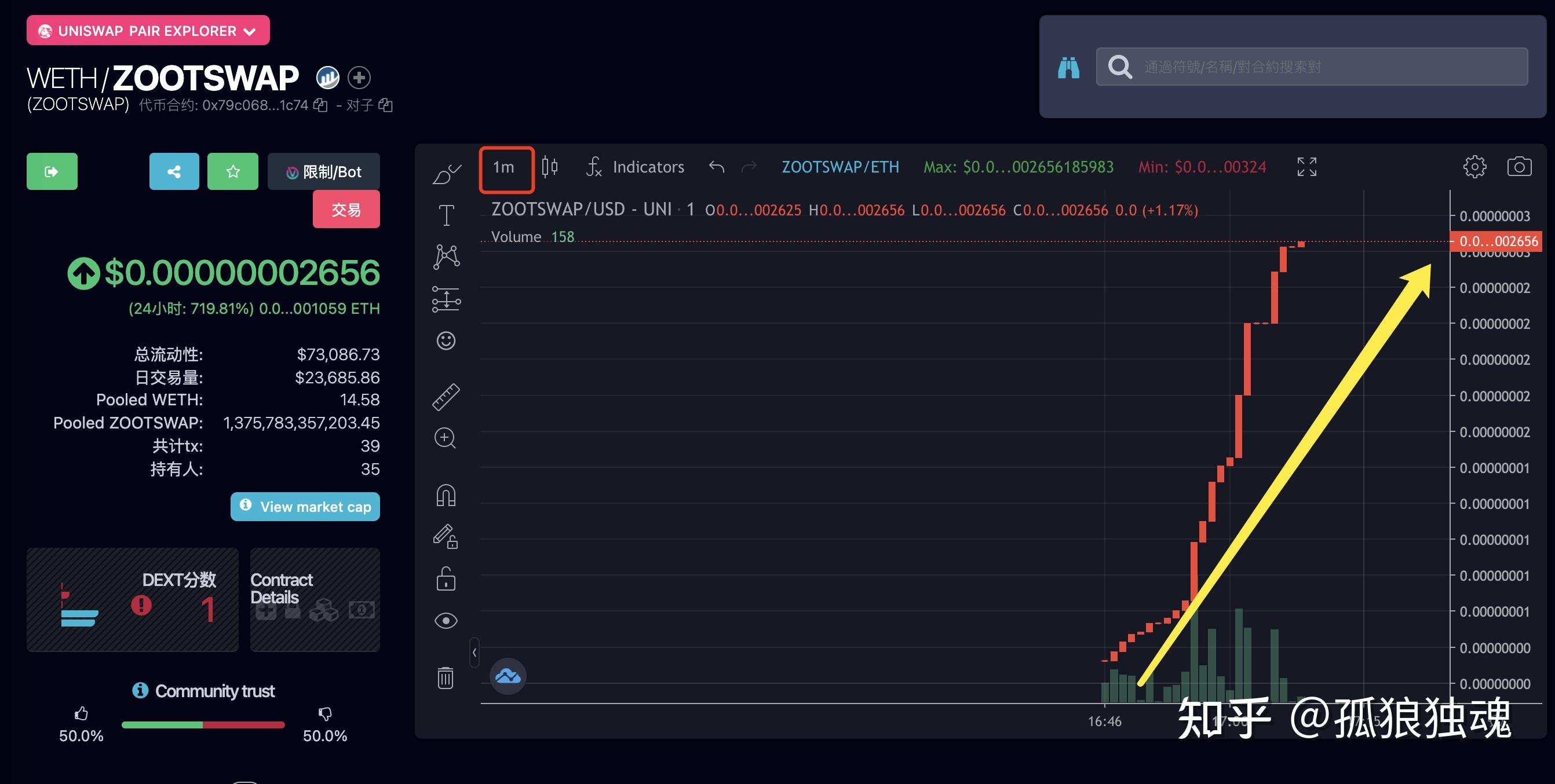The image size is (1555, 784).
Task: Click the community trust ratio bar
Action: point(203,724)
